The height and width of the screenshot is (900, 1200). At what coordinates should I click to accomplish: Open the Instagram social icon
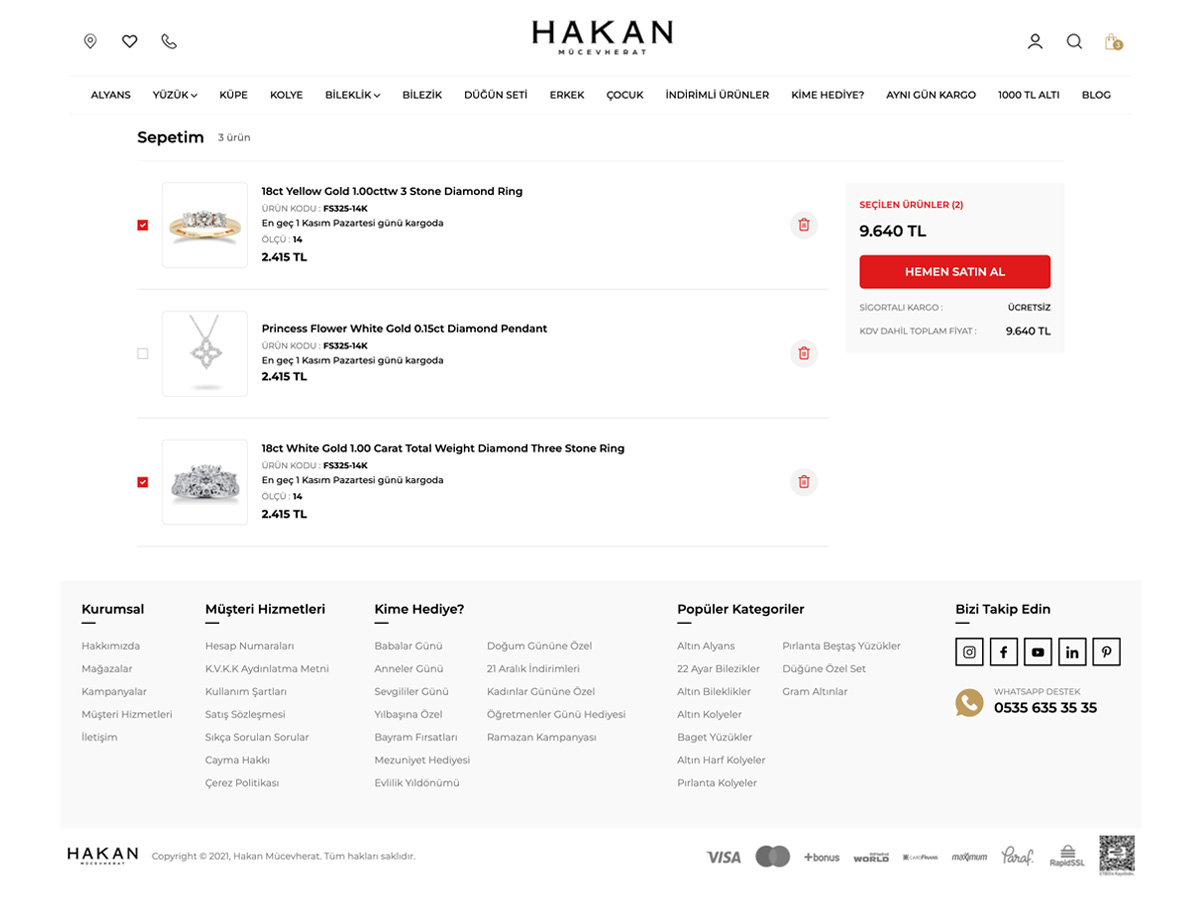(969, 652)
